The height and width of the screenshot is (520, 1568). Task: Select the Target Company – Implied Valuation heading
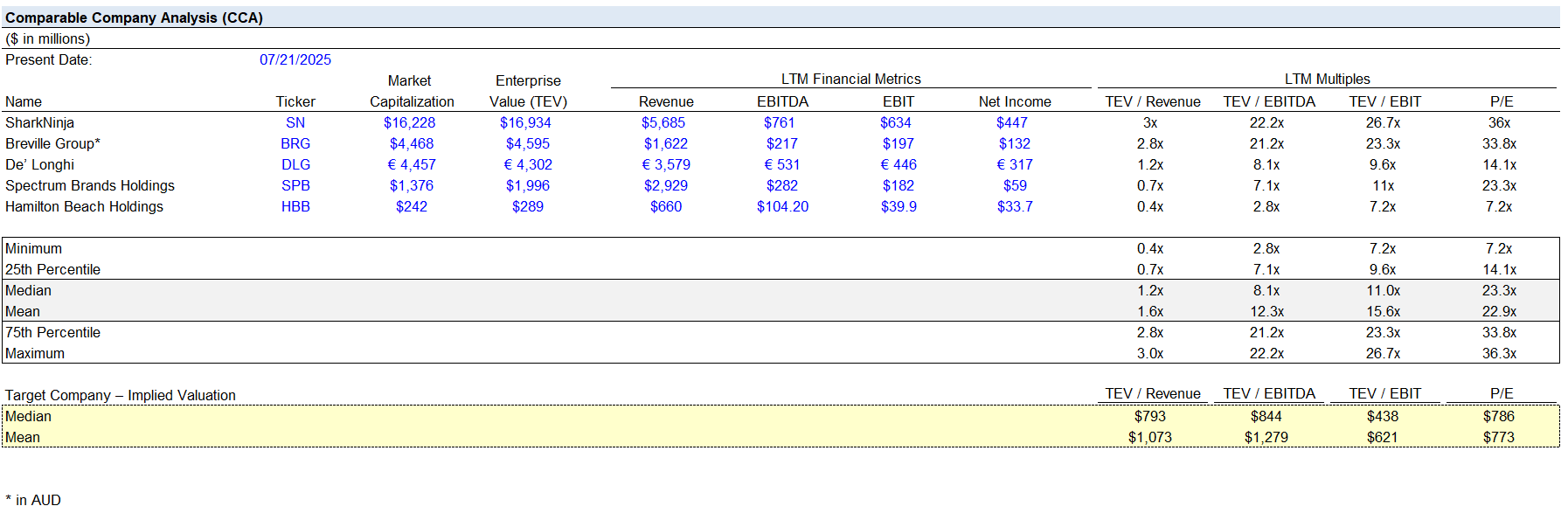pyautogui.click(x=121, y=395)
